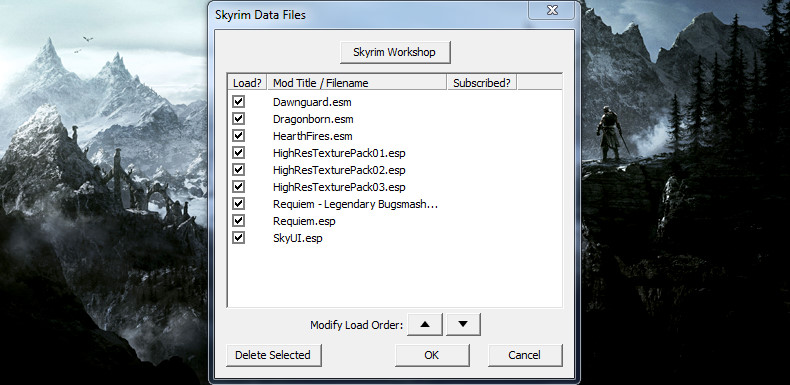This screenshot has height=385, width=790.
Task: Uncheck HighResTexturePack02.esp checkbox
Action: click(x=238, y=169)
